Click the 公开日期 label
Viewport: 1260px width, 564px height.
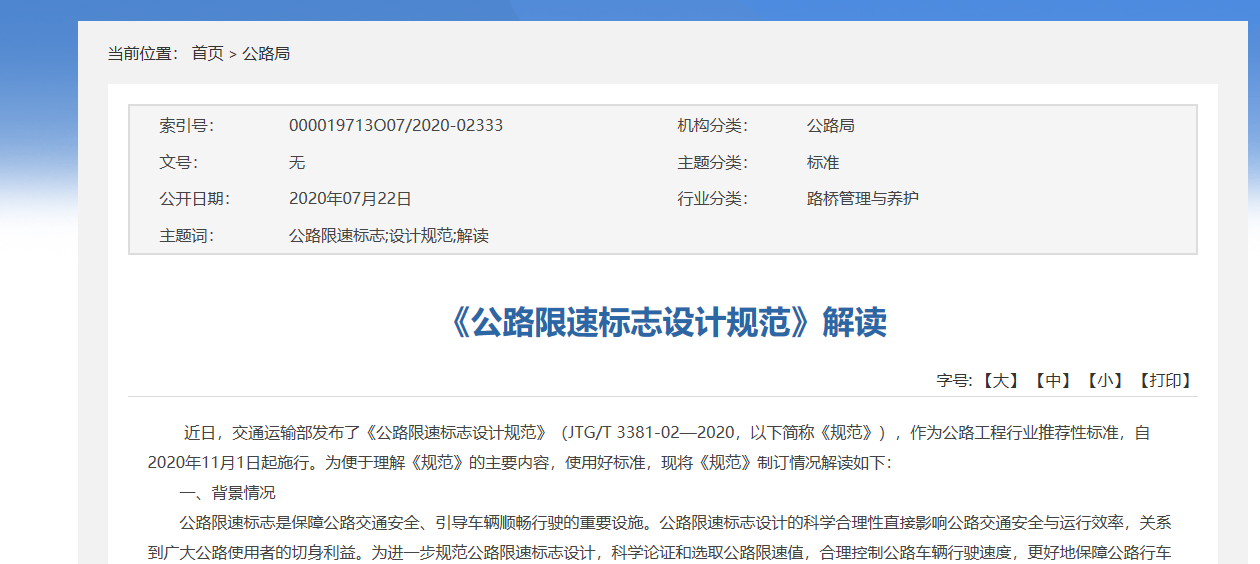click(x=194, y=198)
